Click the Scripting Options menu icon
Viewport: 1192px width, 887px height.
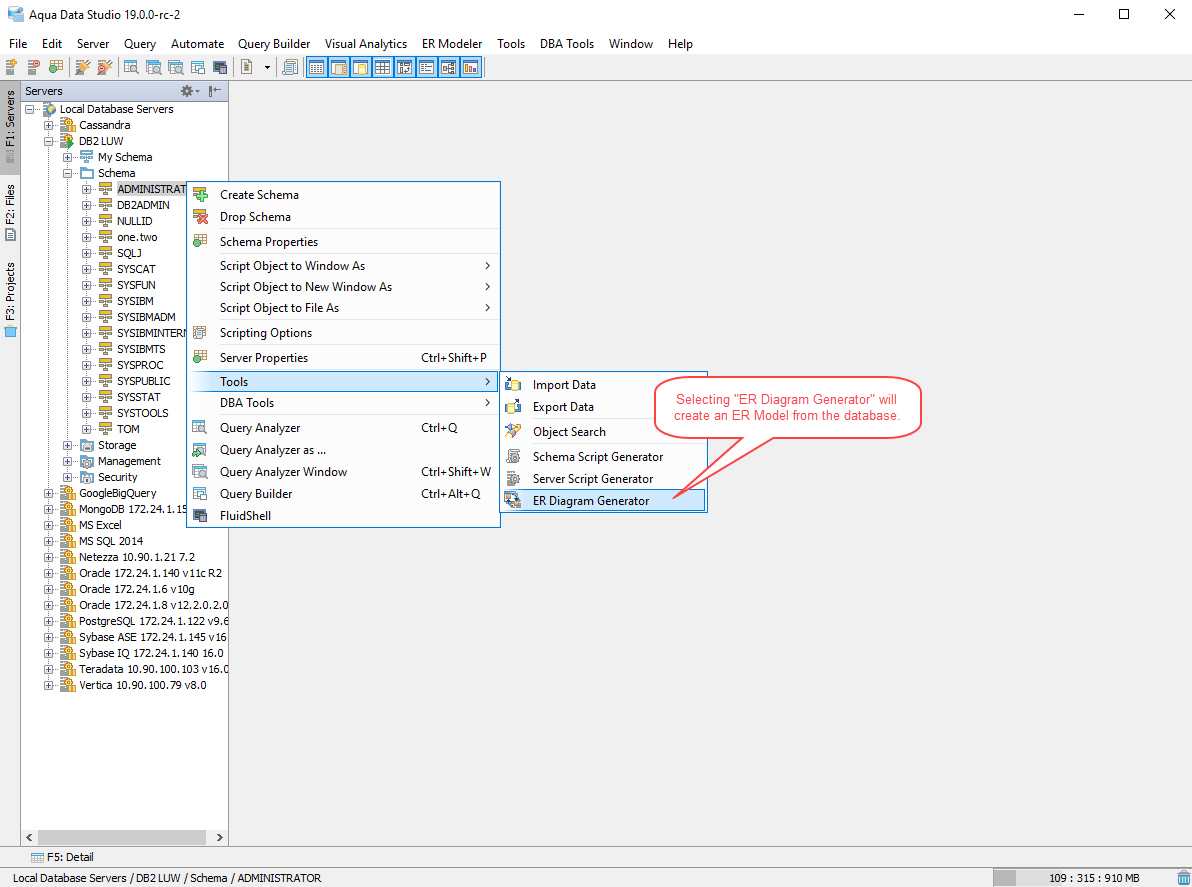[200, 332]
